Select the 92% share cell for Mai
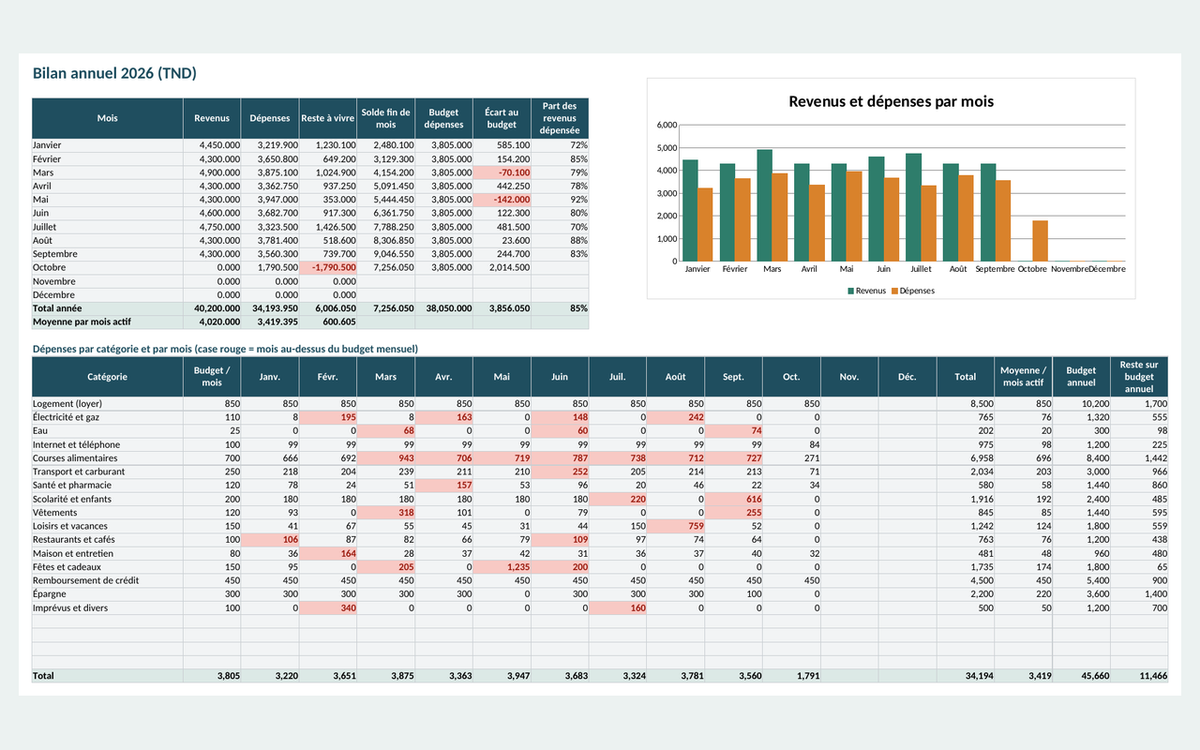 click(560, 199)
